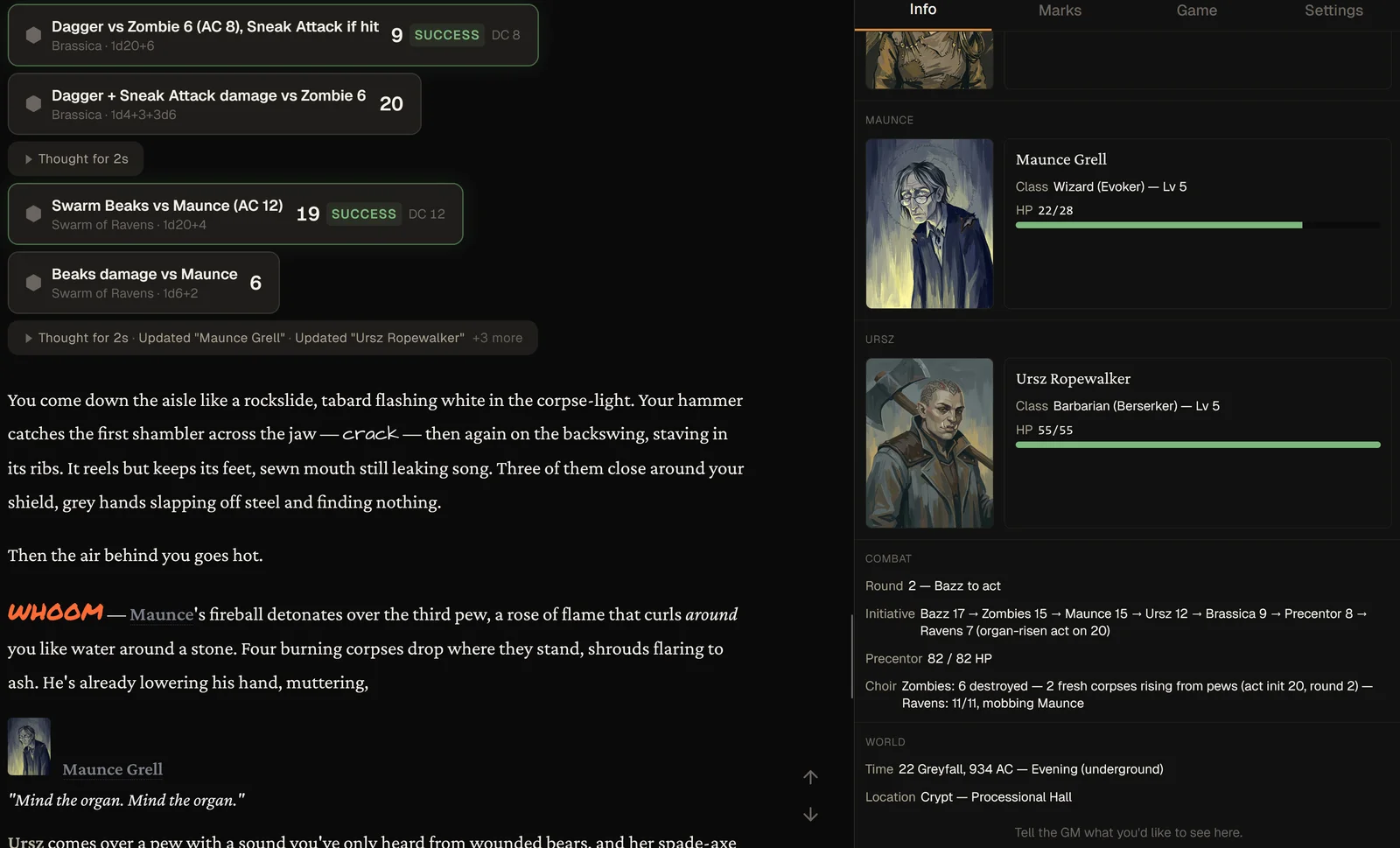Click the roll result 19 on Swarm Beaks
This screenshot has height=848, width=1400.
[308, 214]
